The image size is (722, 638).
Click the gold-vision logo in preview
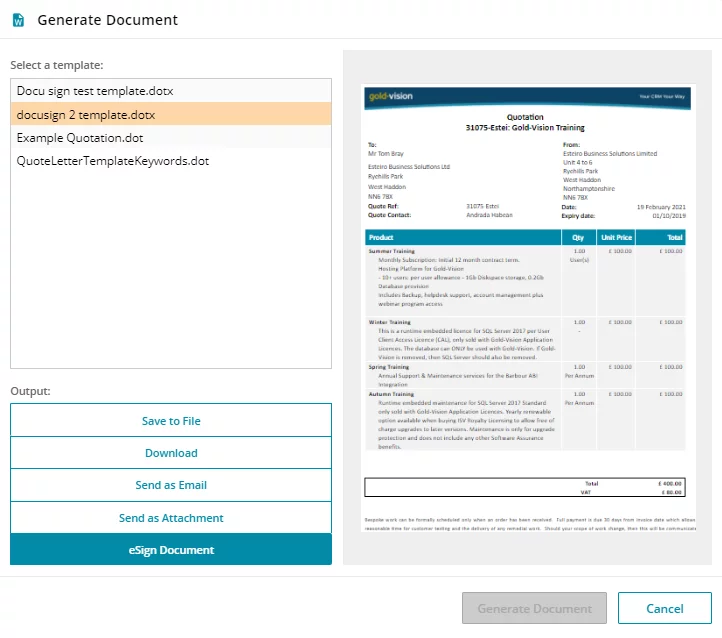click(x=390, y=96)
